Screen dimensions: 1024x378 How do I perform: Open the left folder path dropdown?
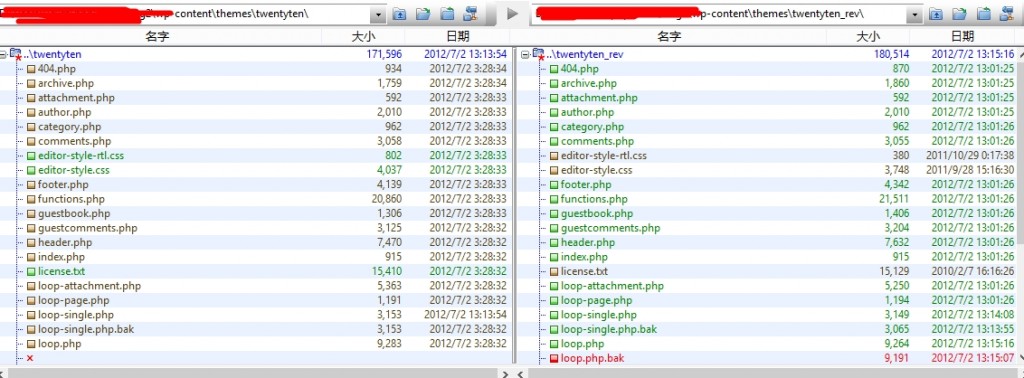pos(378,14)
